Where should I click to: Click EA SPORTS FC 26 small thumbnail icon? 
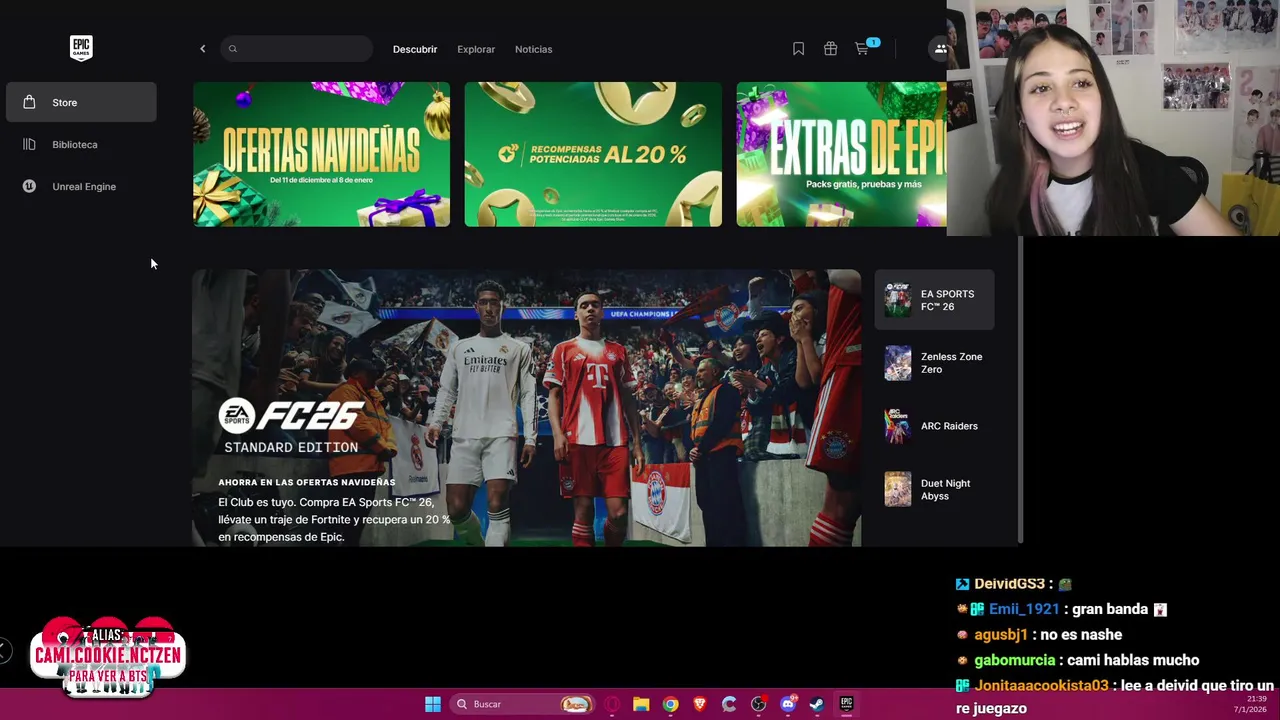pos(898,300)
